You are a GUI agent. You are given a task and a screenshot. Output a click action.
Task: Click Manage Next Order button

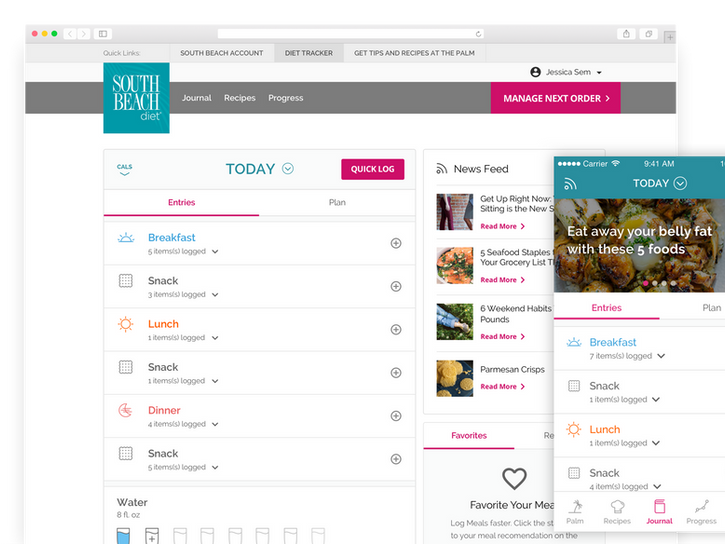tap(556, 98)
